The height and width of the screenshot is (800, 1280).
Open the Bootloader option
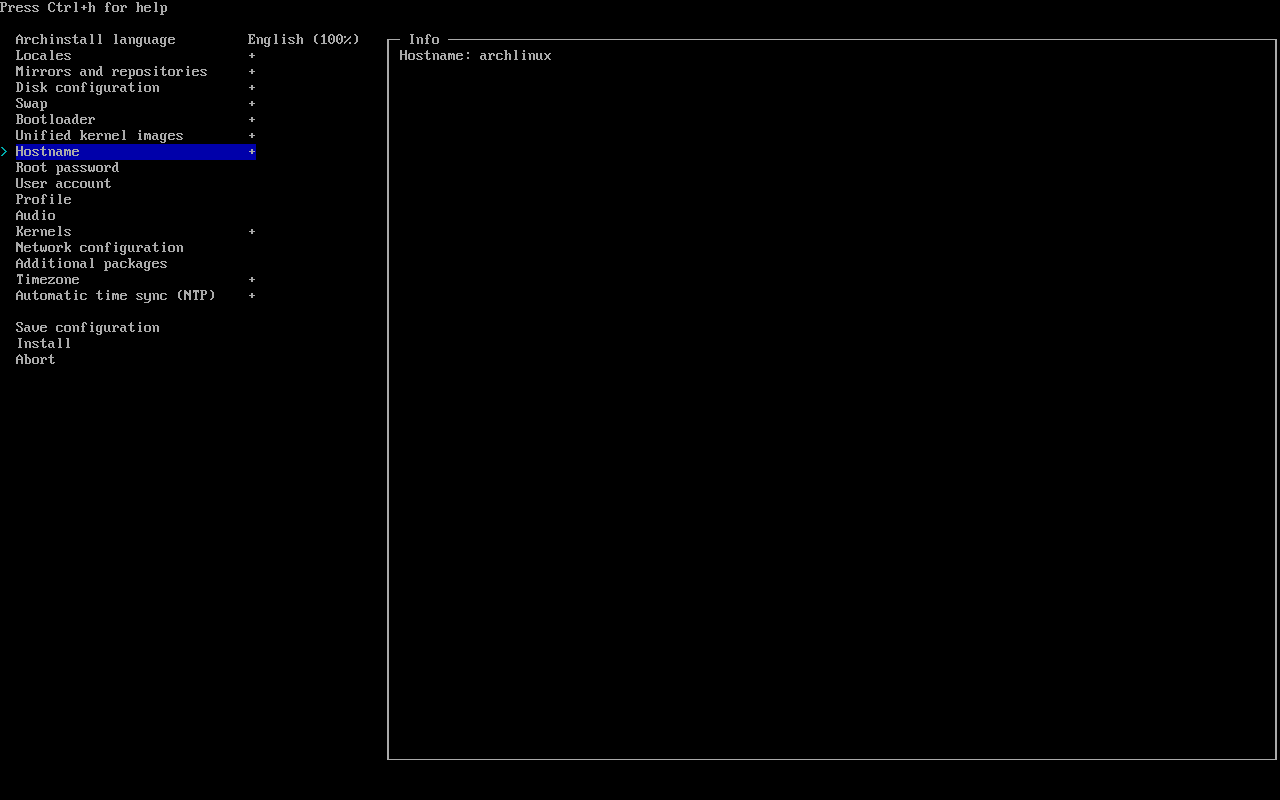click(55, 120)
